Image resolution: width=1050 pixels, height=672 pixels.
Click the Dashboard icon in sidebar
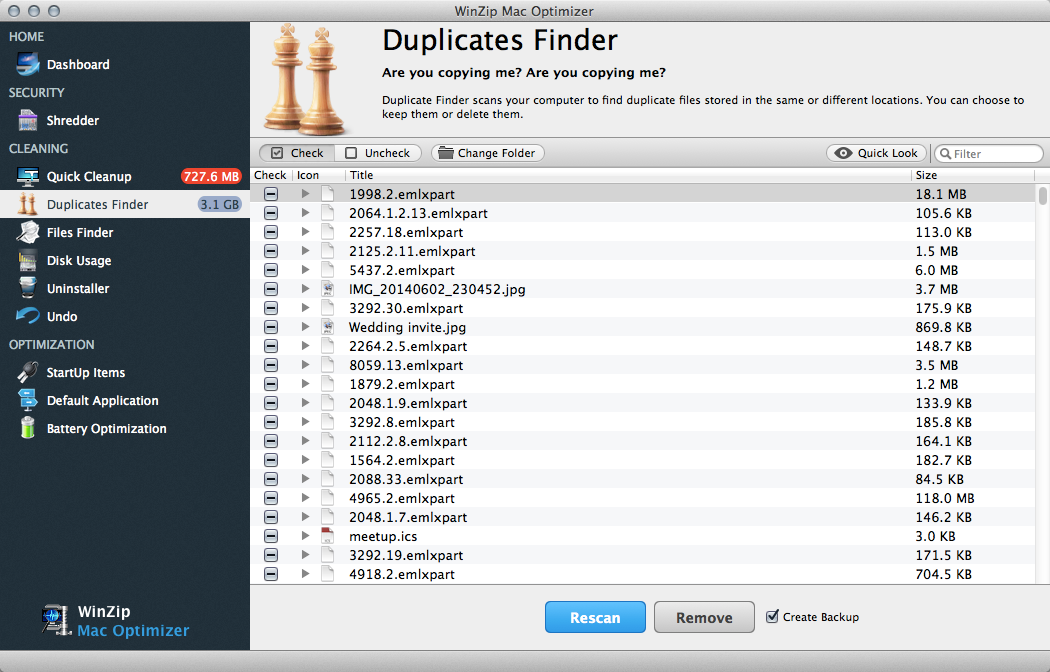[29, 65]
